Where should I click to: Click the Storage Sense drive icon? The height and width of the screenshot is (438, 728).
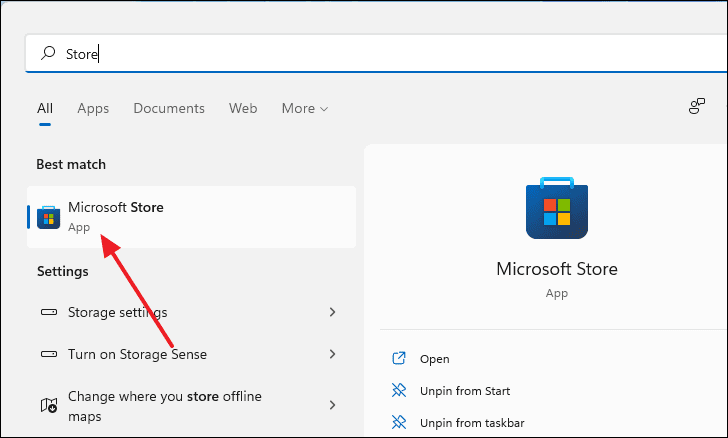49,354
